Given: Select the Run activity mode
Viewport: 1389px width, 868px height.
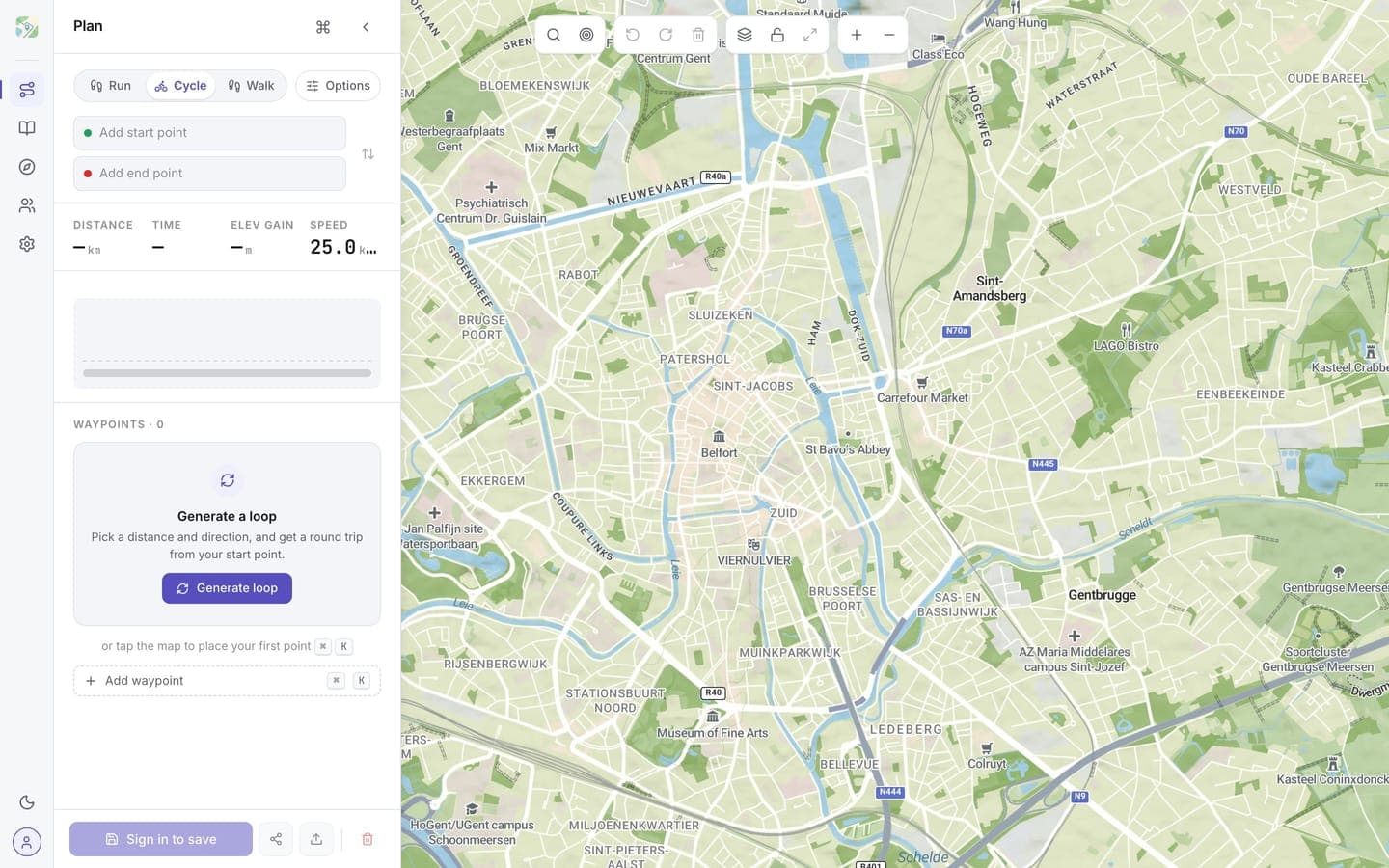Looking at the screenshot, I should (111, 86).
